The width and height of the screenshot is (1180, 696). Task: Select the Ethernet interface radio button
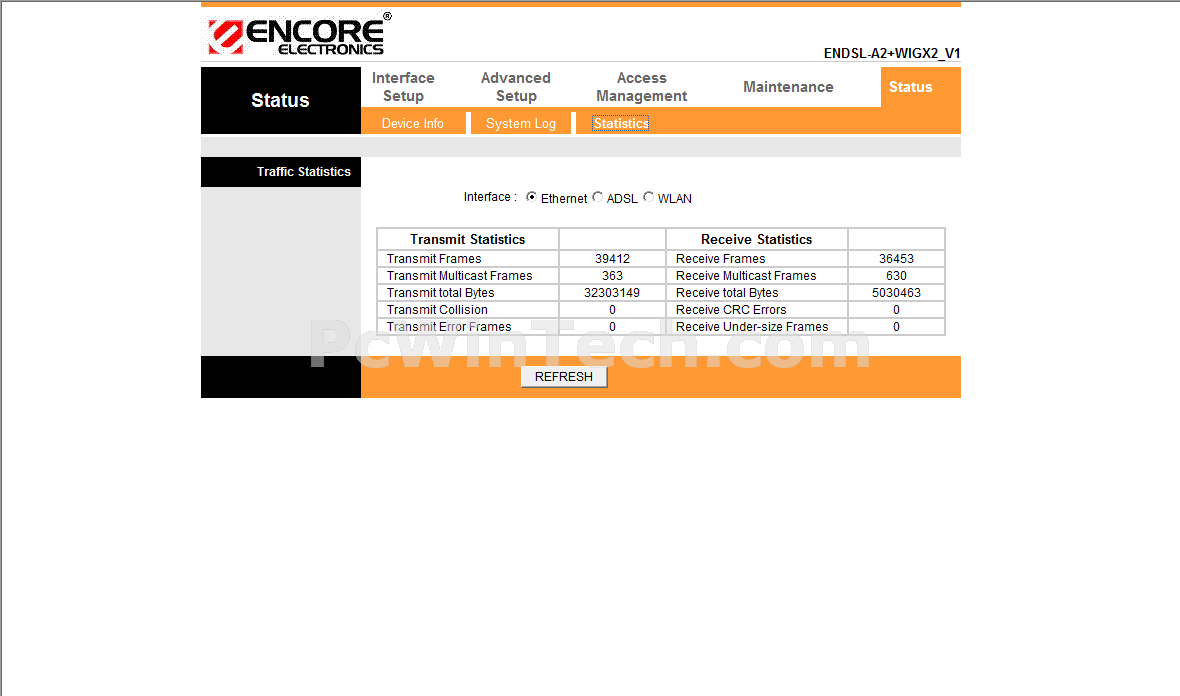click(531, 196)
